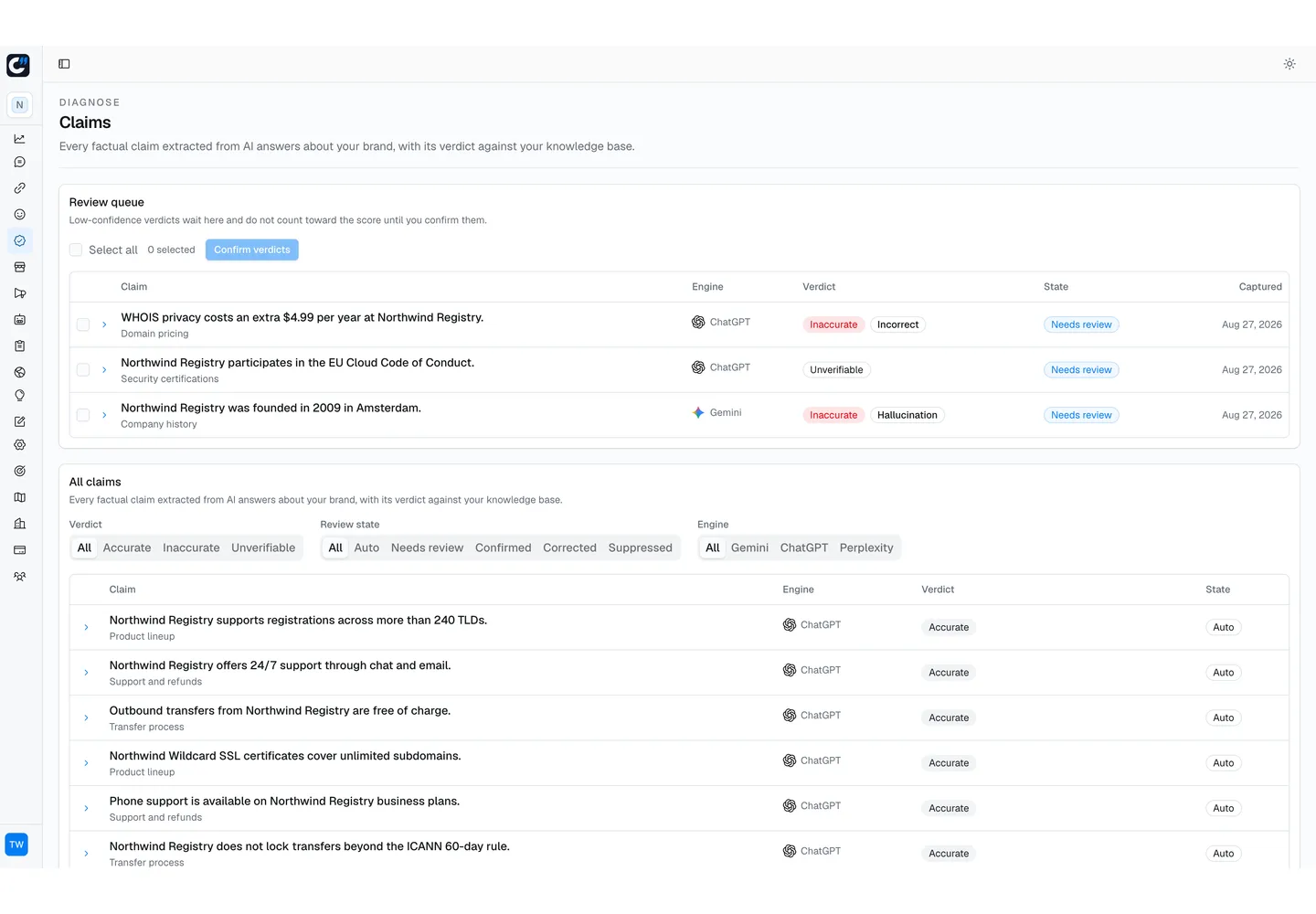Click the 'Domain pricing' category text

click(x=154, y=335)
